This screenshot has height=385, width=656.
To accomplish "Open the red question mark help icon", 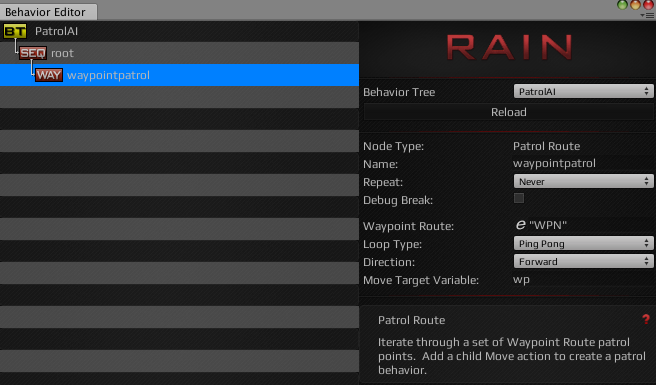I will (646, 320).
